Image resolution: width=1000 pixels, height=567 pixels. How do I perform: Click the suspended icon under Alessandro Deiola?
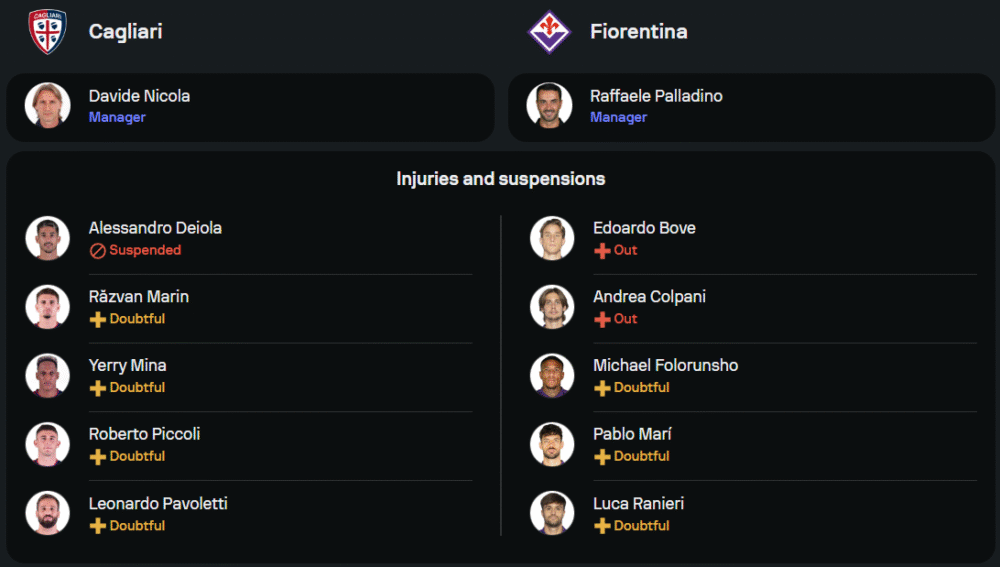(98, 251)
